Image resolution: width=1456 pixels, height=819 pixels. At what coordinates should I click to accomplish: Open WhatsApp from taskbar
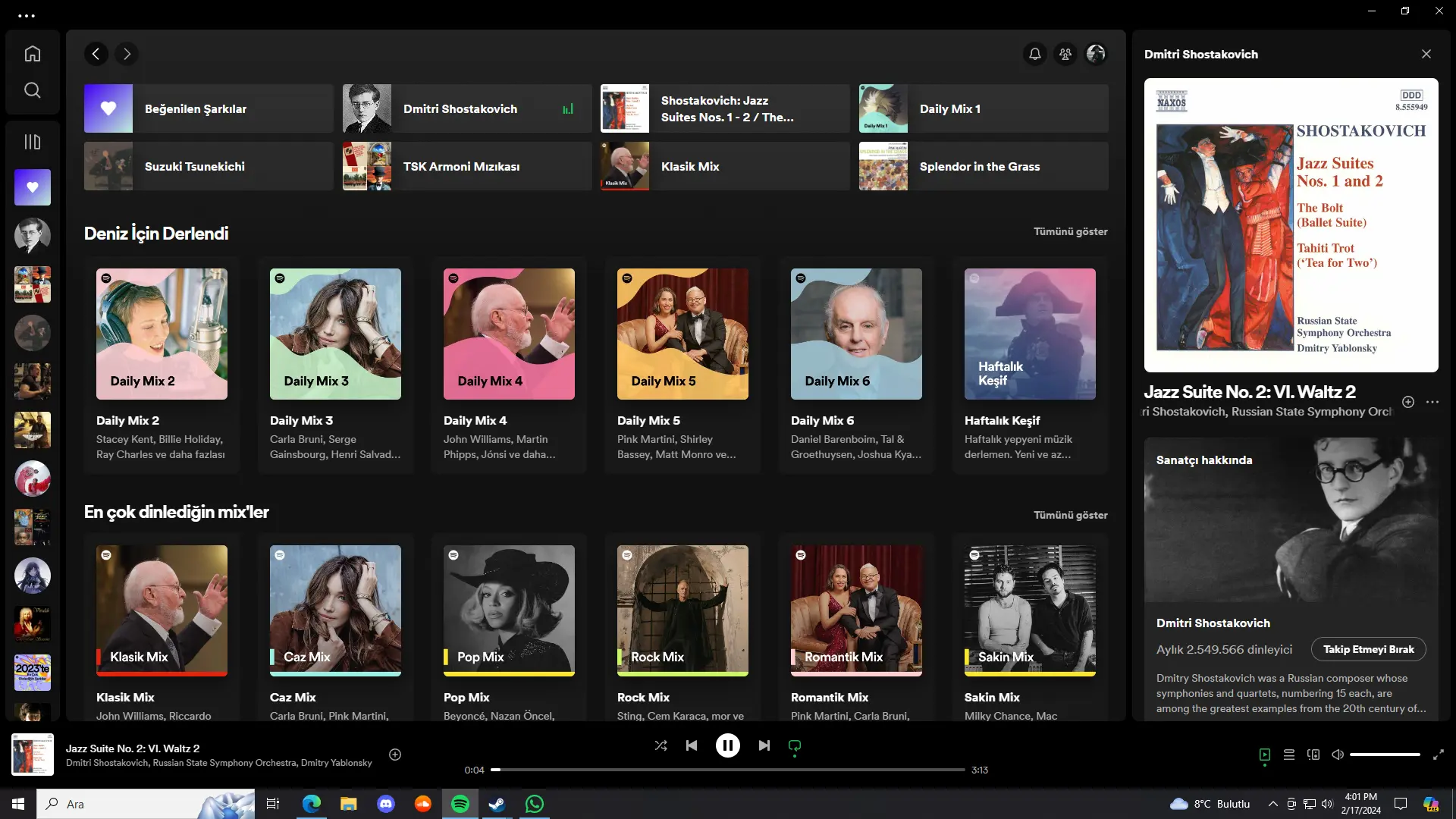535,804
